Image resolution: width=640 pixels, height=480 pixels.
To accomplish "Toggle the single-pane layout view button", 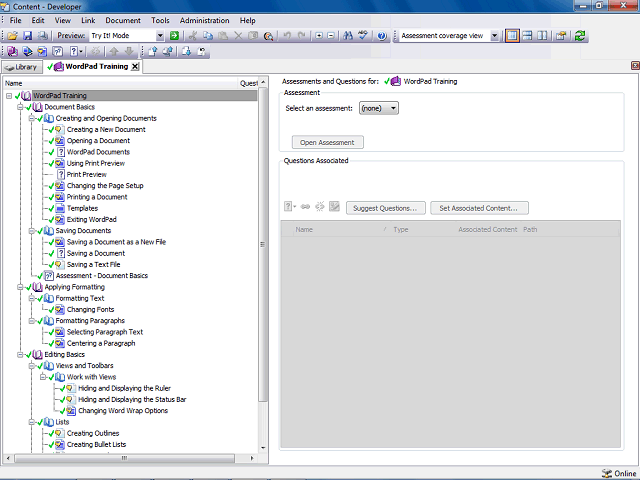I will tap(512, 36).
